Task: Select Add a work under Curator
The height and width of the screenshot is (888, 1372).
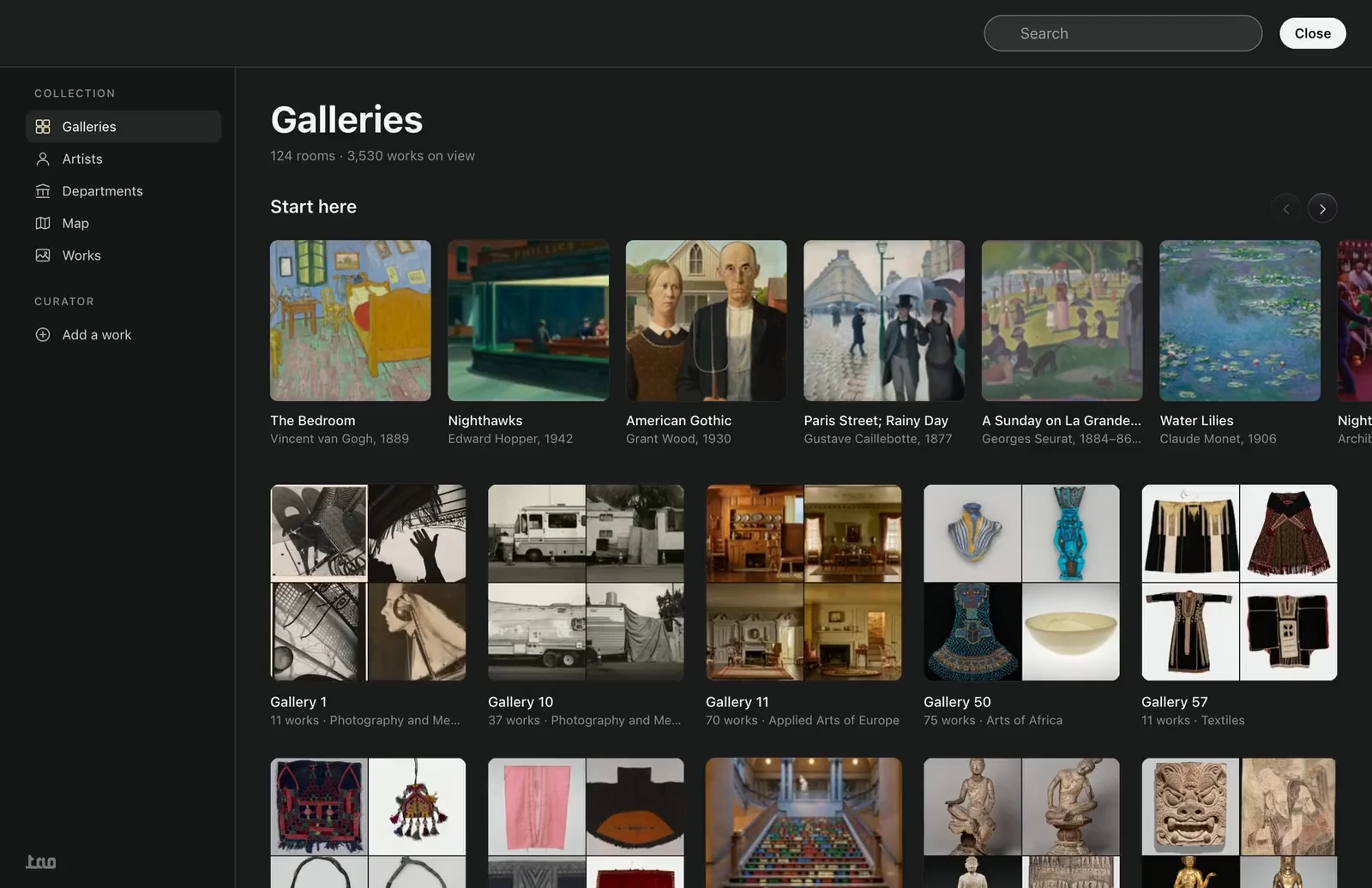Action: 123,335
